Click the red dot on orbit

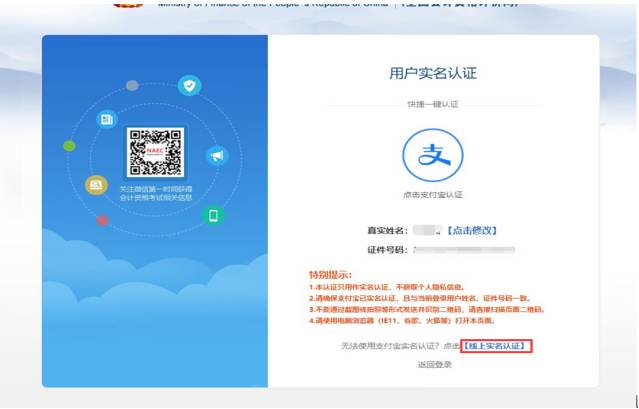pos(102,220)
